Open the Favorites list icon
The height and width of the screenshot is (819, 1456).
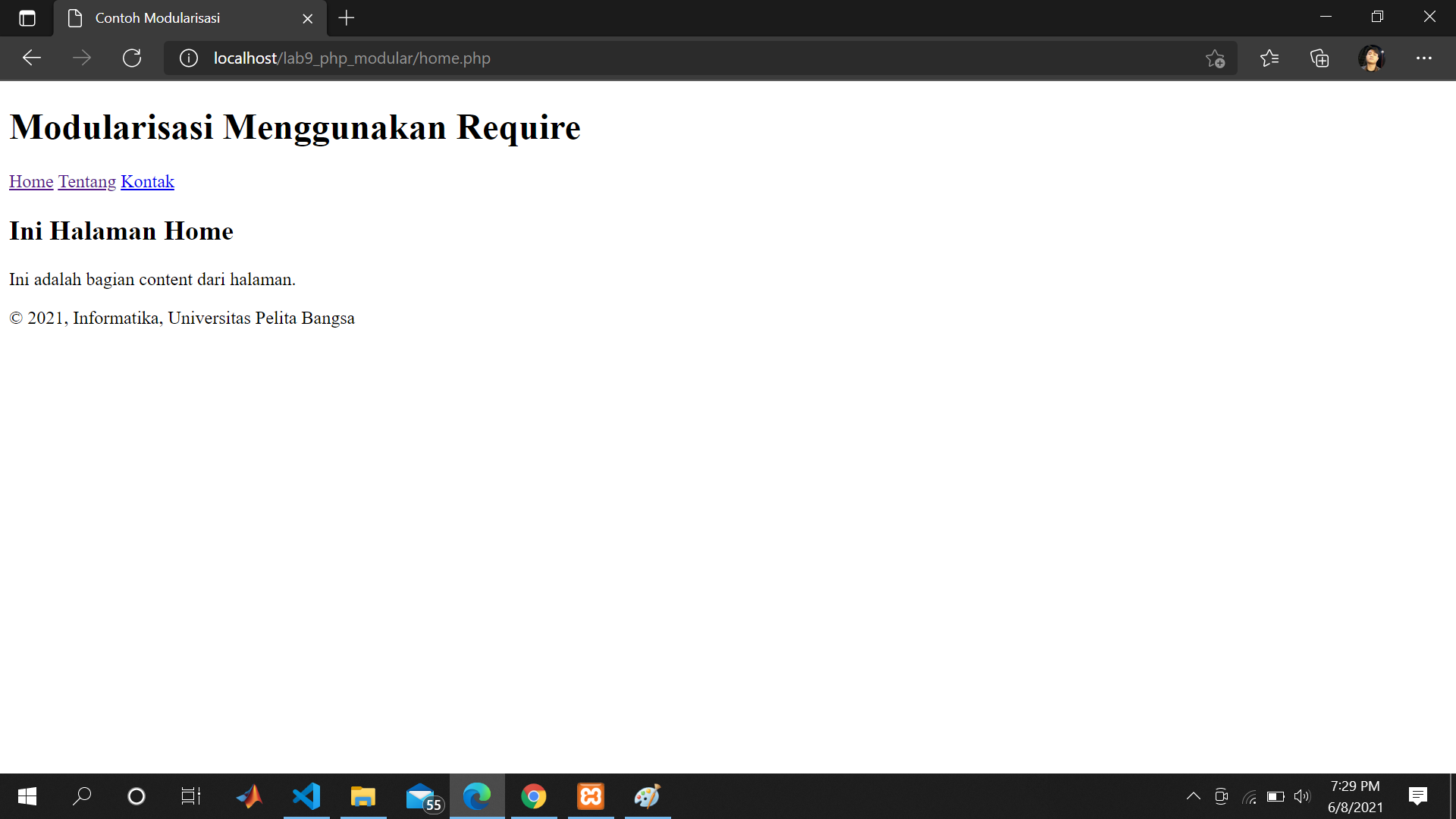(x=1270, y=58)
